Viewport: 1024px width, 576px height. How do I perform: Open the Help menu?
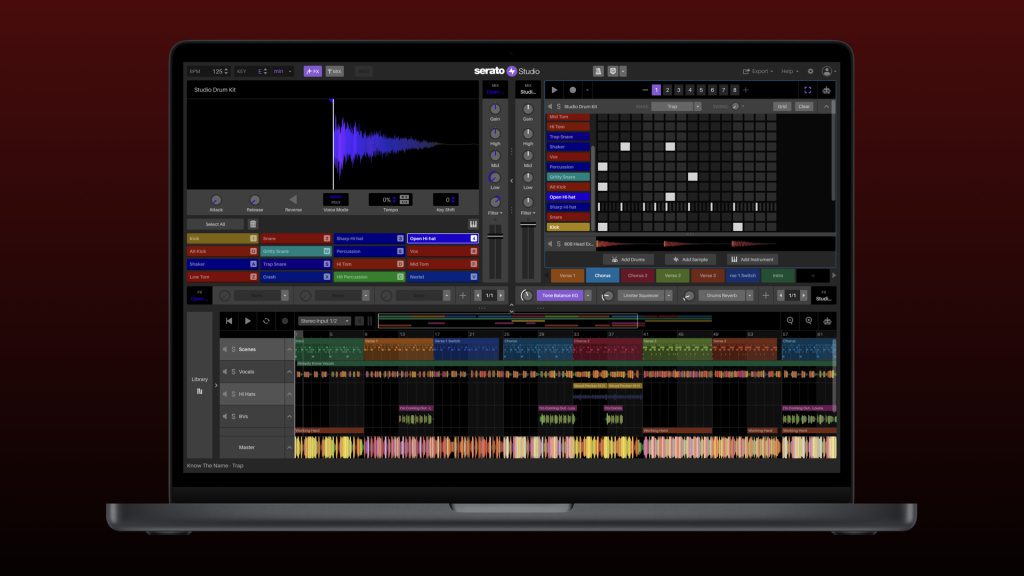[x=790, y=71]
